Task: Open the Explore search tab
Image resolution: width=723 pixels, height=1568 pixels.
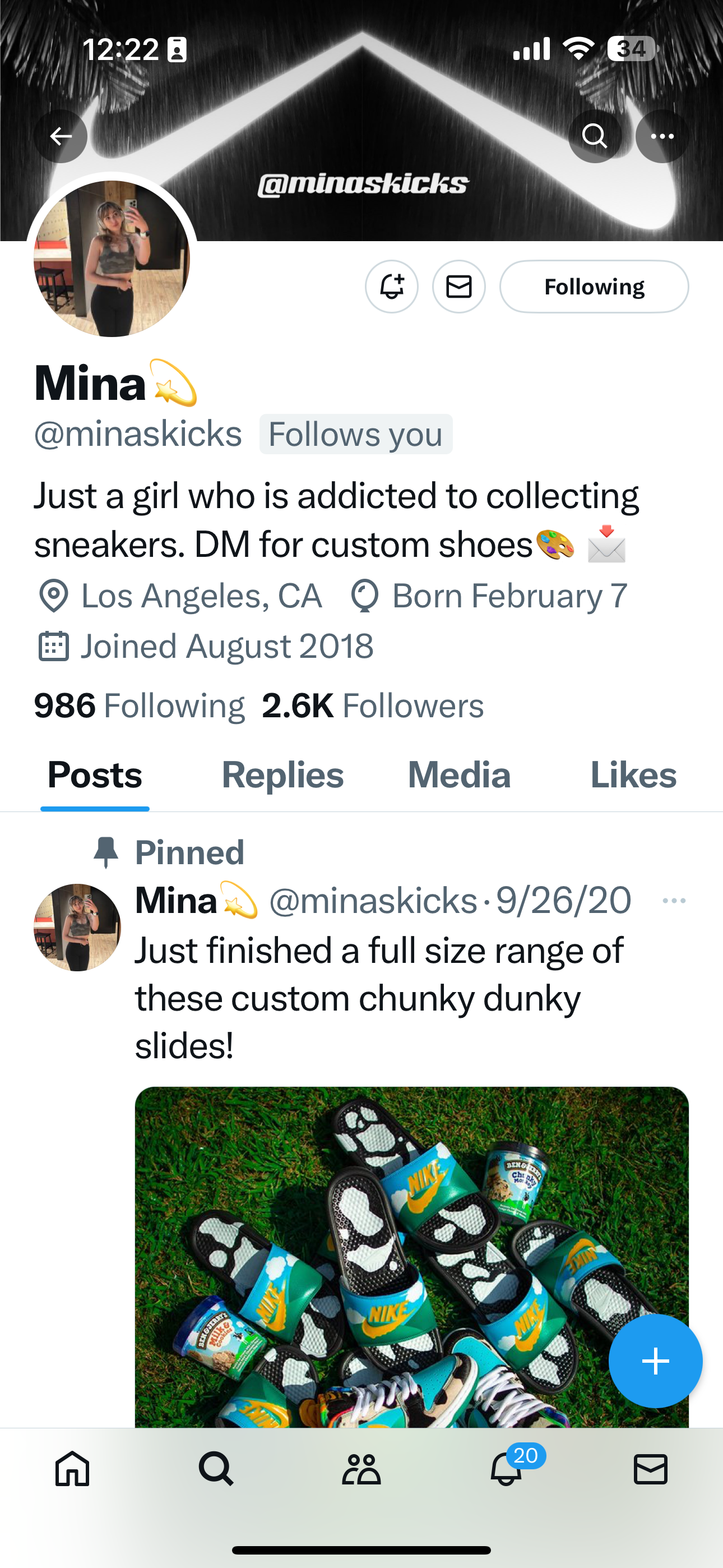Action: tap(217, 1469)
